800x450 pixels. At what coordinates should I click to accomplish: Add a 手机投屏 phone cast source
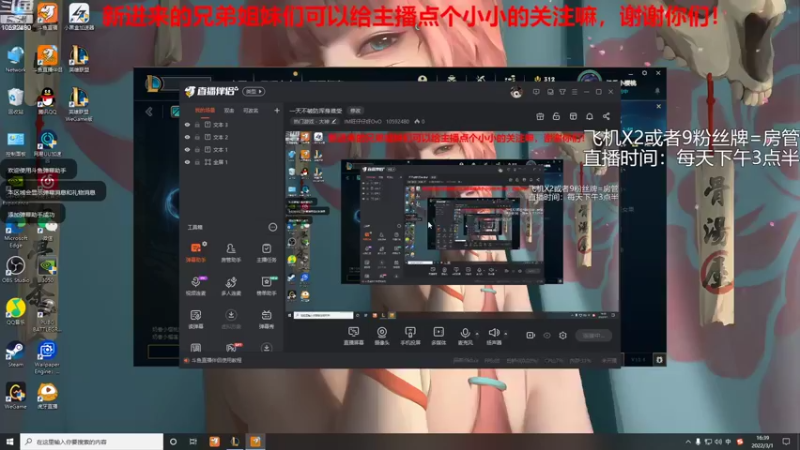410,336
